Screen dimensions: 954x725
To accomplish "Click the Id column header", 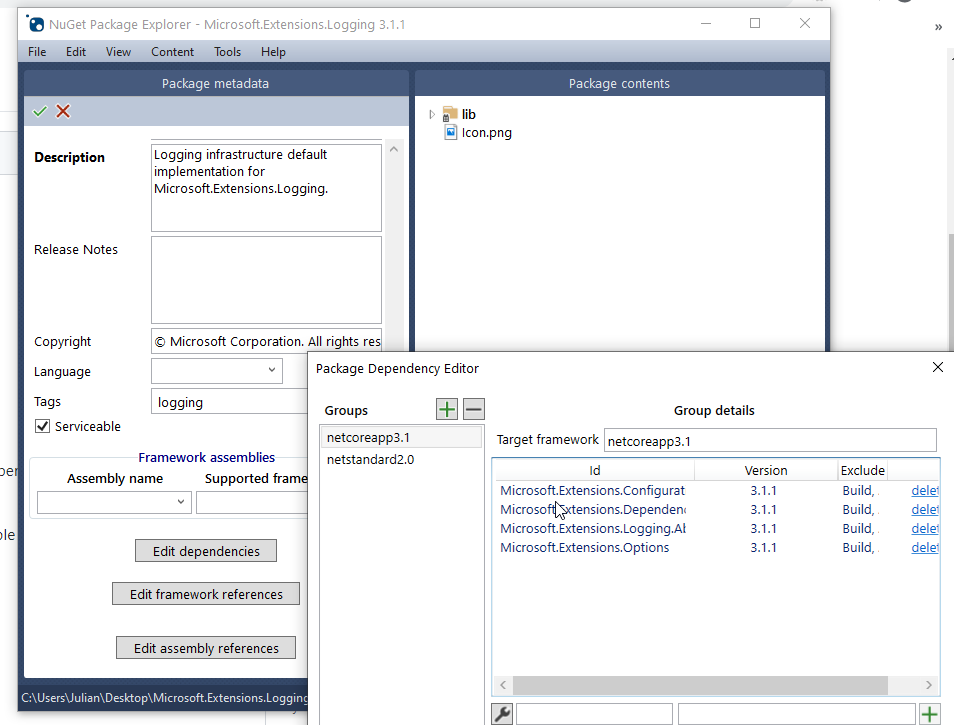I will [594, 470].
